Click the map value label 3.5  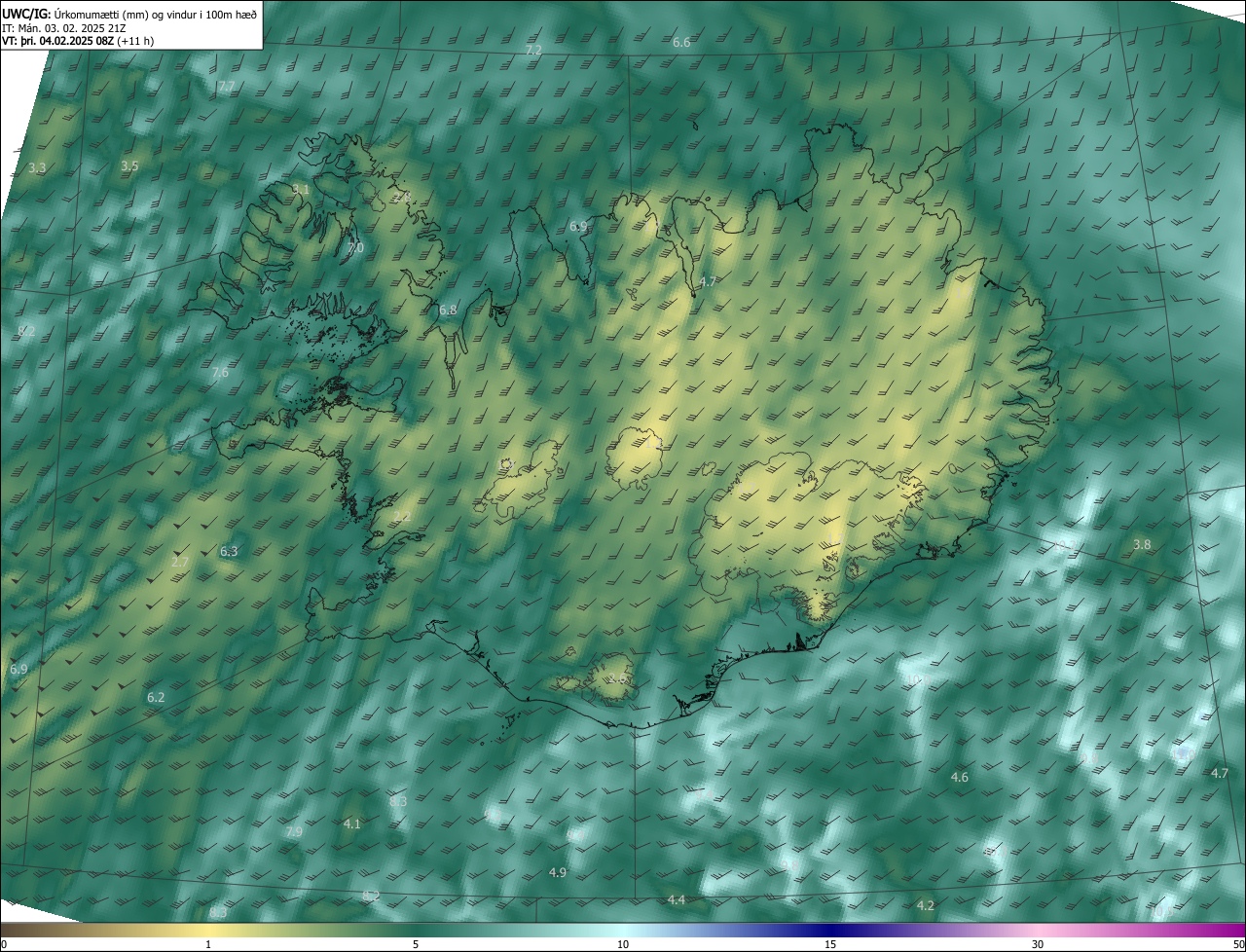129,166
